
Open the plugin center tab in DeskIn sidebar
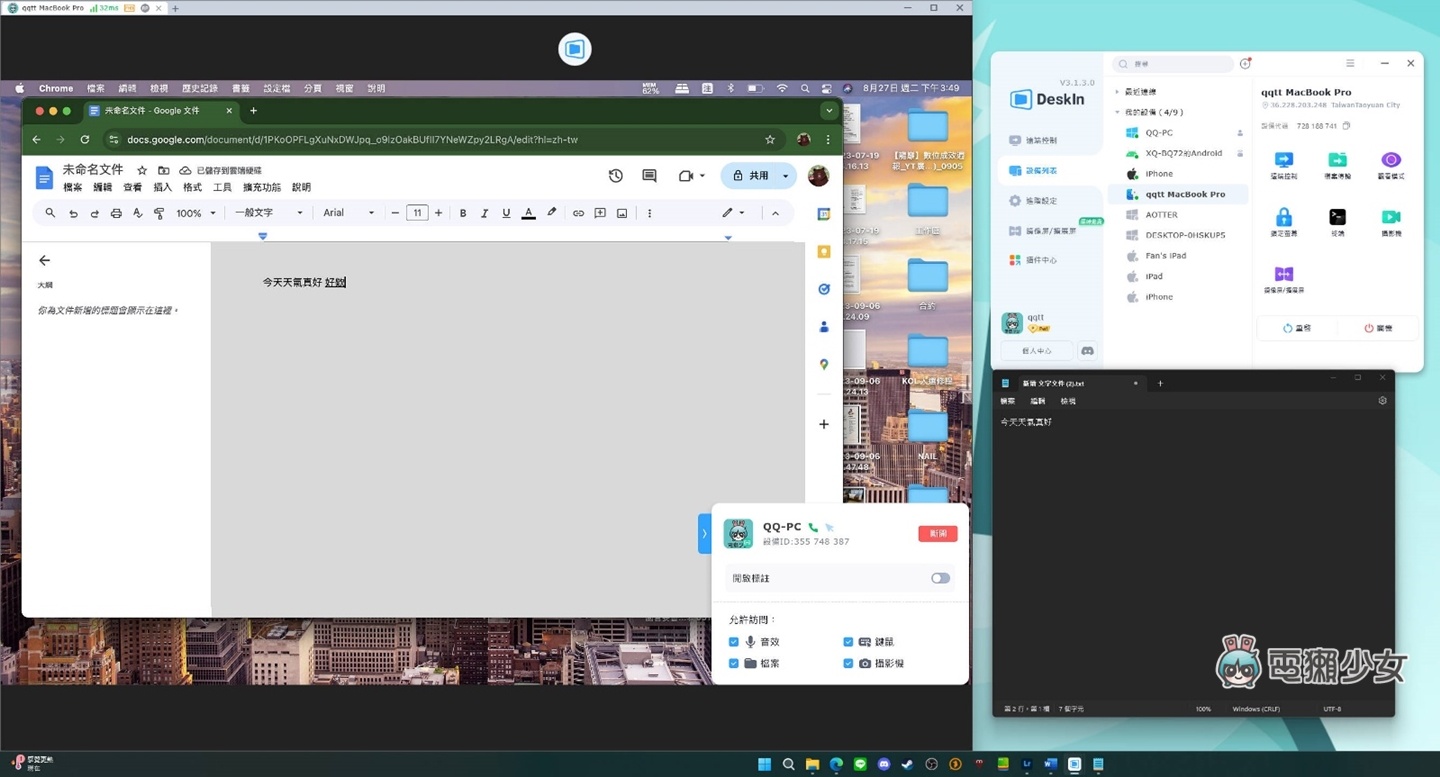point(1033,260)
